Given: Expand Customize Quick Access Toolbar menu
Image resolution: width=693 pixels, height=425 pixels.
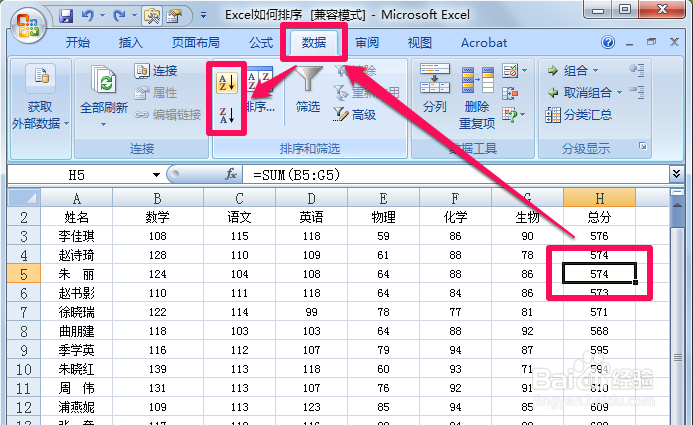Looking at the screenshot, I should tap(203, 16).
